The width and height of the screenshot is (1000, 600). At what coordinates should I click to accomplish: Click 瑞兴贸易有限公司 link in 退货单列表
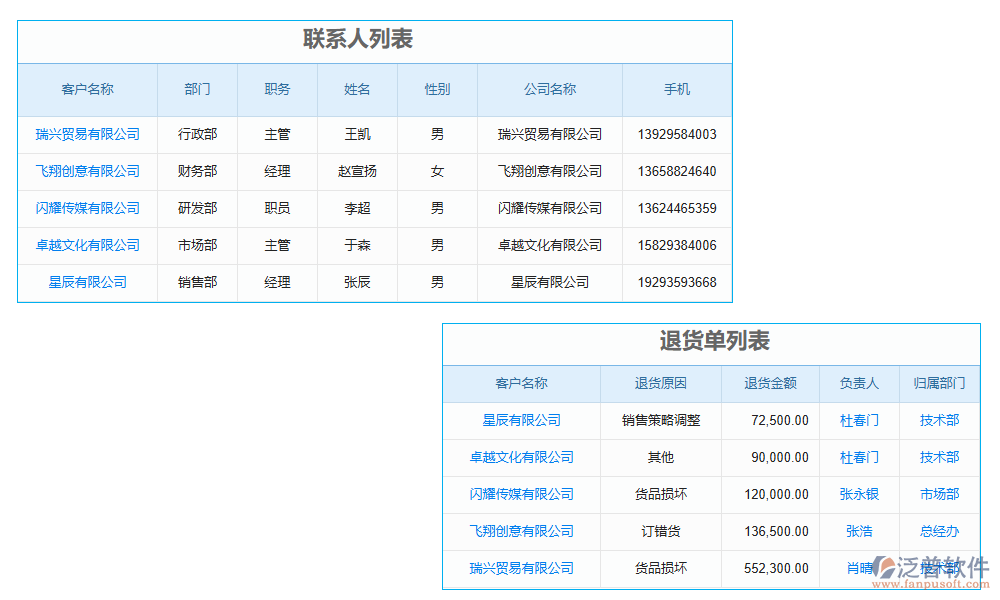click(x=521, y=568)
